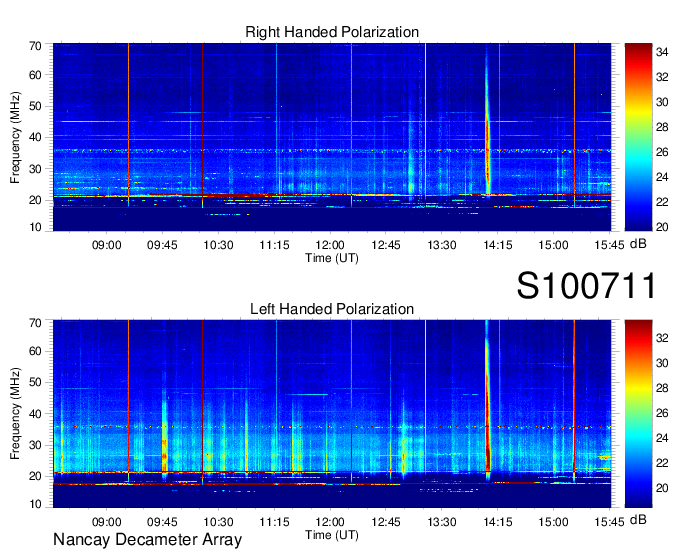The image size is (680, 552).
Task: Click the 12:45 tick under Left Handed plot
Action: click(386, 522)
